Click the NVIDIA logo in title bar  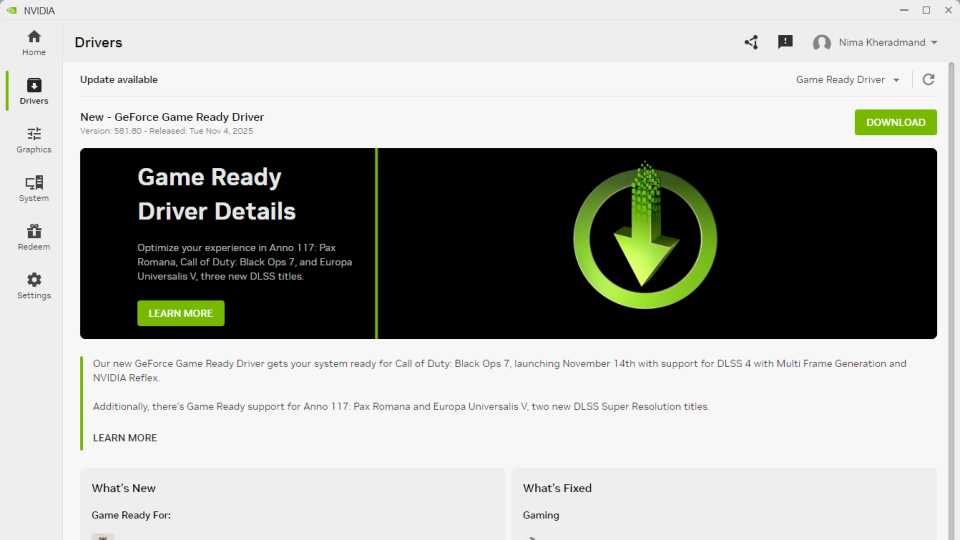pyautogui.click(x=11, y=10)
